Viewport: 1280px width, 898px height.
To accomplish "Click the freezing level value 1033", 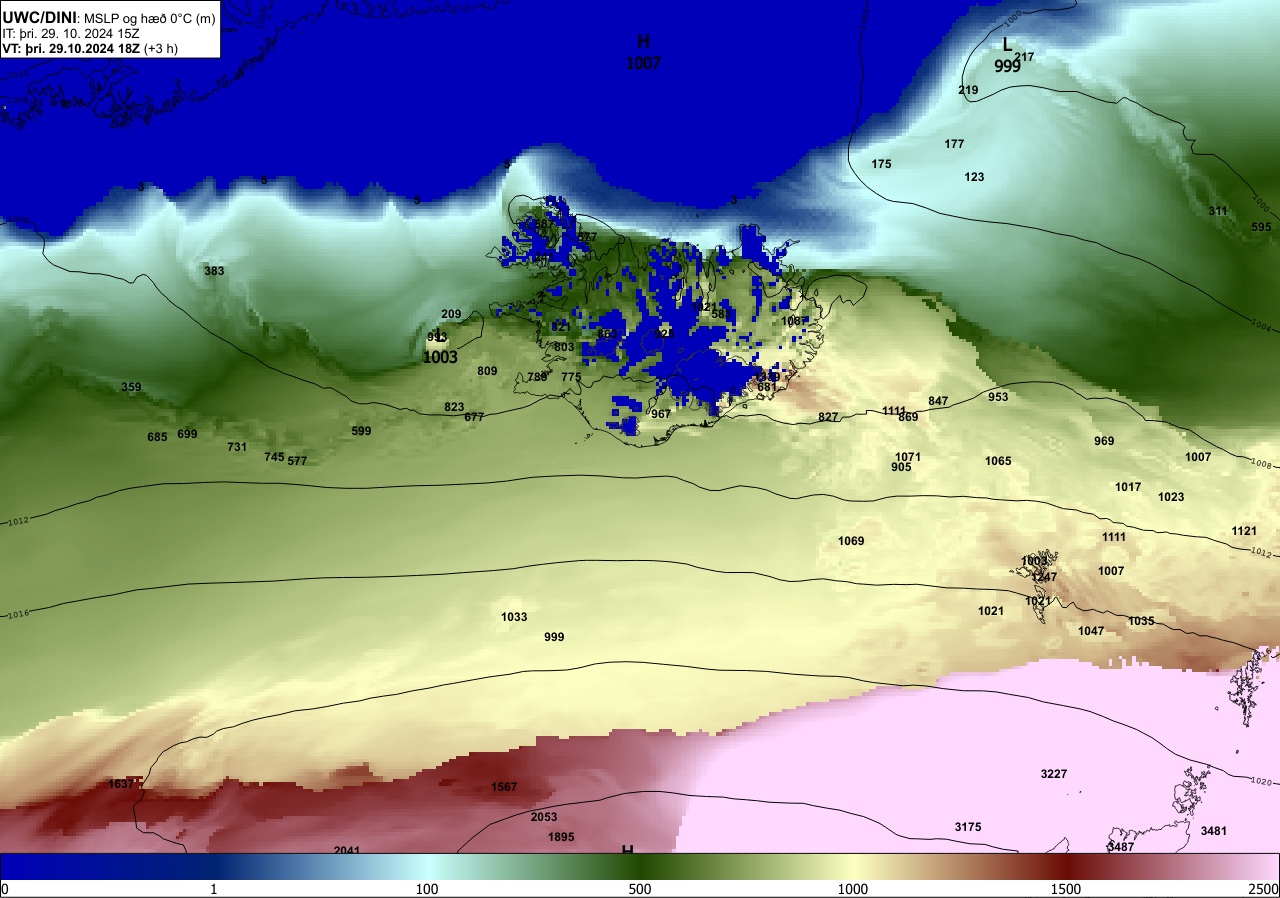I will pyautogui.click(x=514, y=617).
